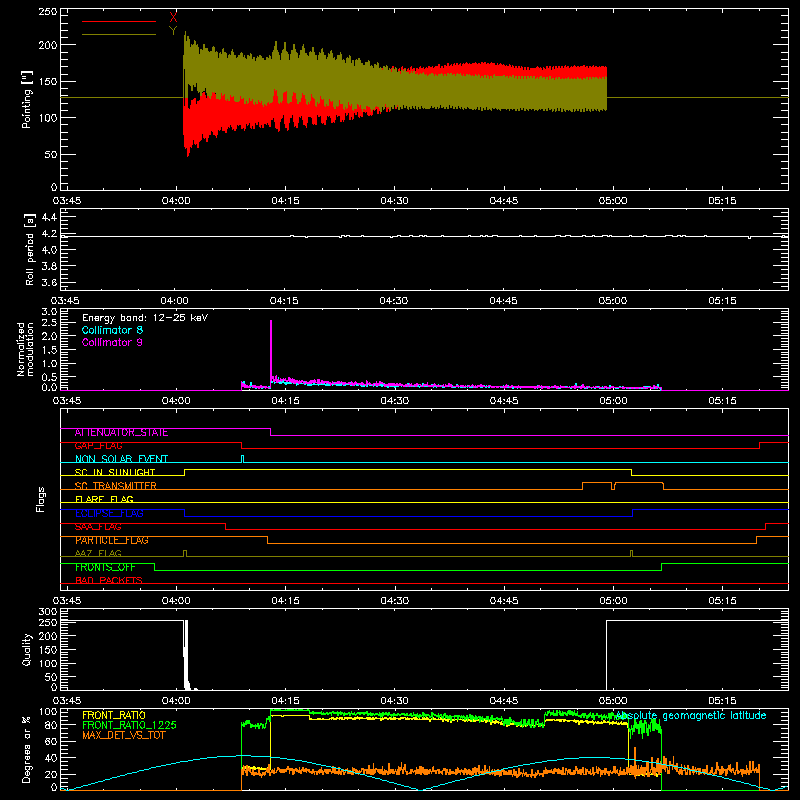Click the Roll period [s] axis title
The height and width of the screenshot is (800, 800).
point(30,249)
